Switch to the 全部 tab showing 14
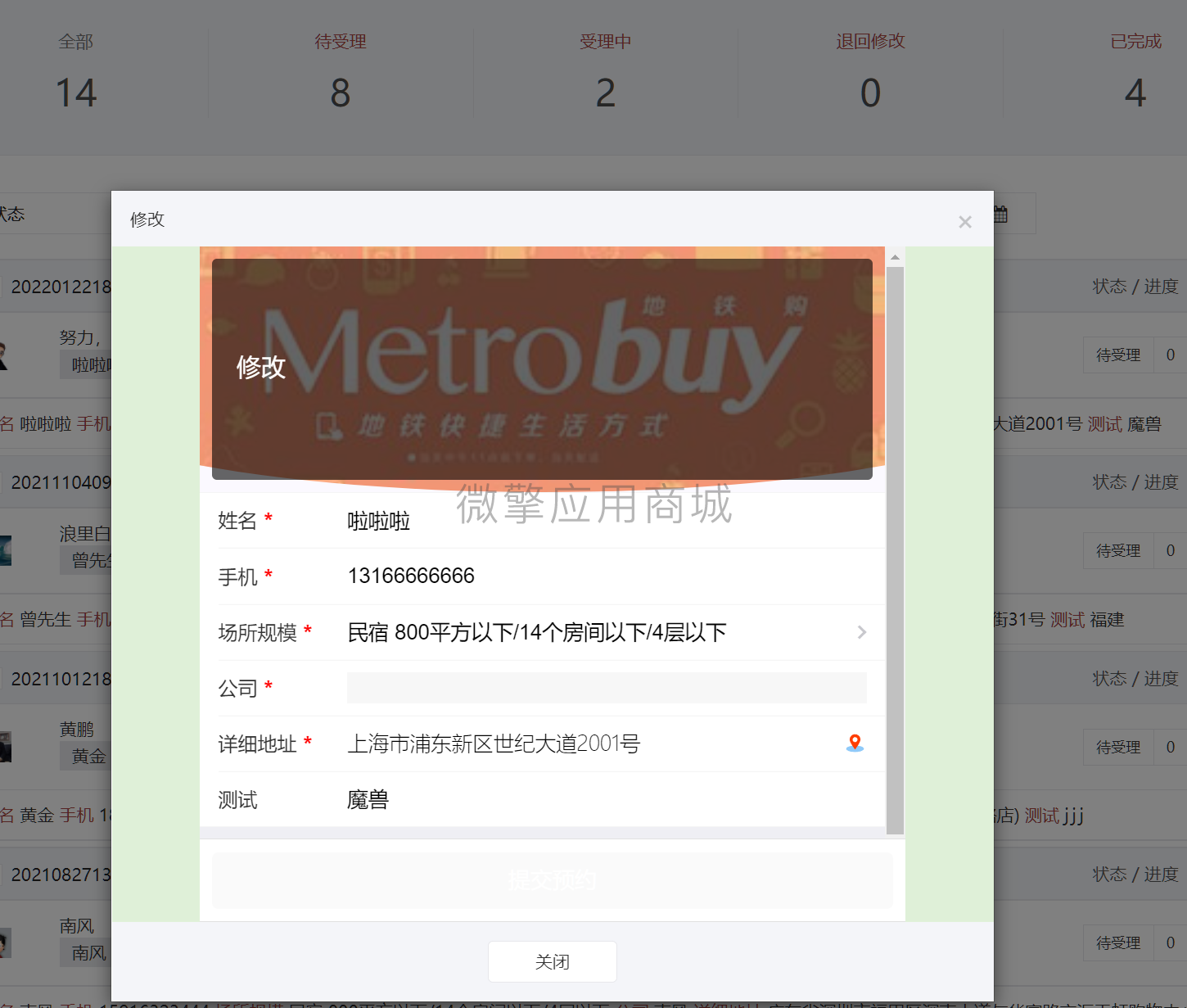Viewport: 1187px width, 1008px height. pyautogui.click(x=76, y=74)
